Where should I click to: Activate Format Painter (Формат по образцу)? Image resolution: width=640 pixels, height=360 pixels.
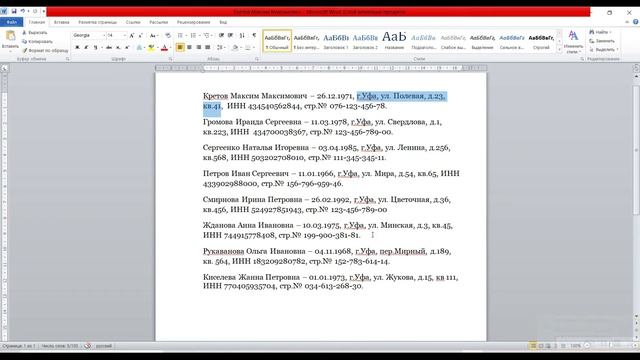(45, 50)
